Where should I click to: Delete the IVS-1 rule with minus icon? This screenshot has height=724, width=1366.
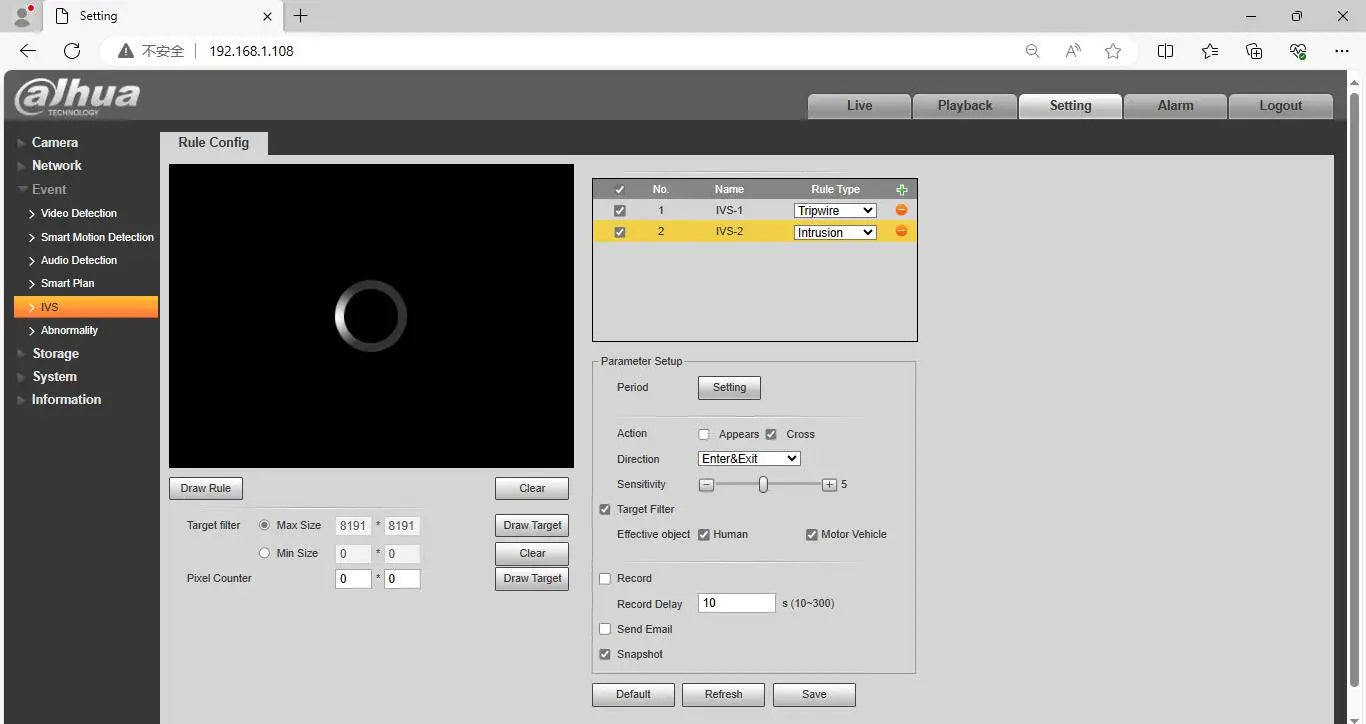(901, 210)
